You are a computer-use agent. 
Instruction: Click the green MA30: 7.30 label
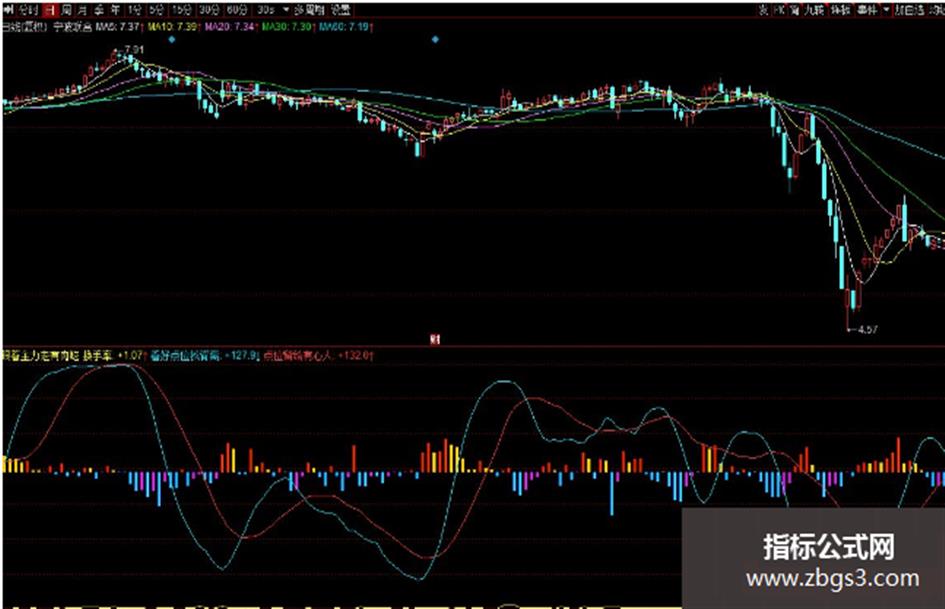(x=287, y=27)
